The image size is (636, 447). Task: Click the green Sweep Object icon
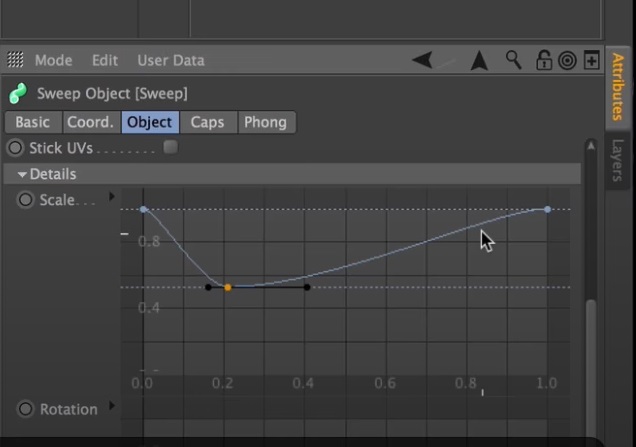(x=18, y=93)
